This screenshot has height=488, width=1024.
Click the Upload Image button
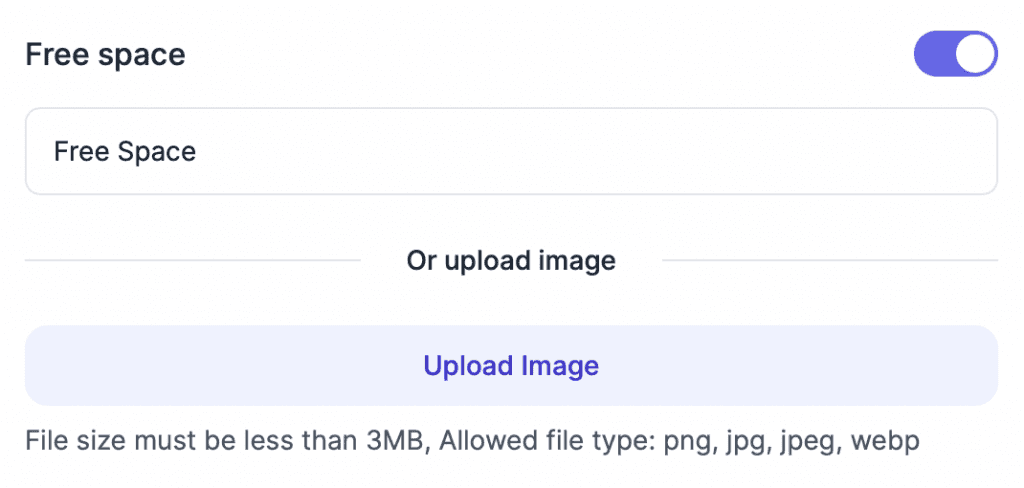tap(511, 365)
